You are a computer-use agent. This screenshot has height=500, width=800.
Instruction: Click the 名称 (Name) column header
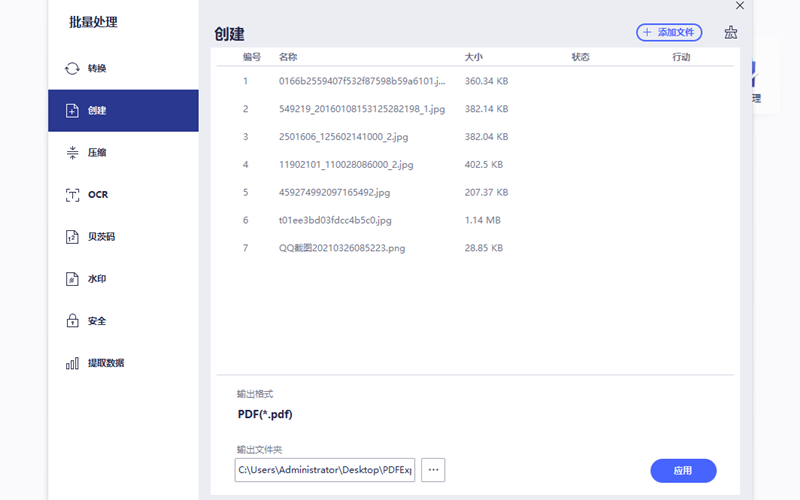[288, 57]
